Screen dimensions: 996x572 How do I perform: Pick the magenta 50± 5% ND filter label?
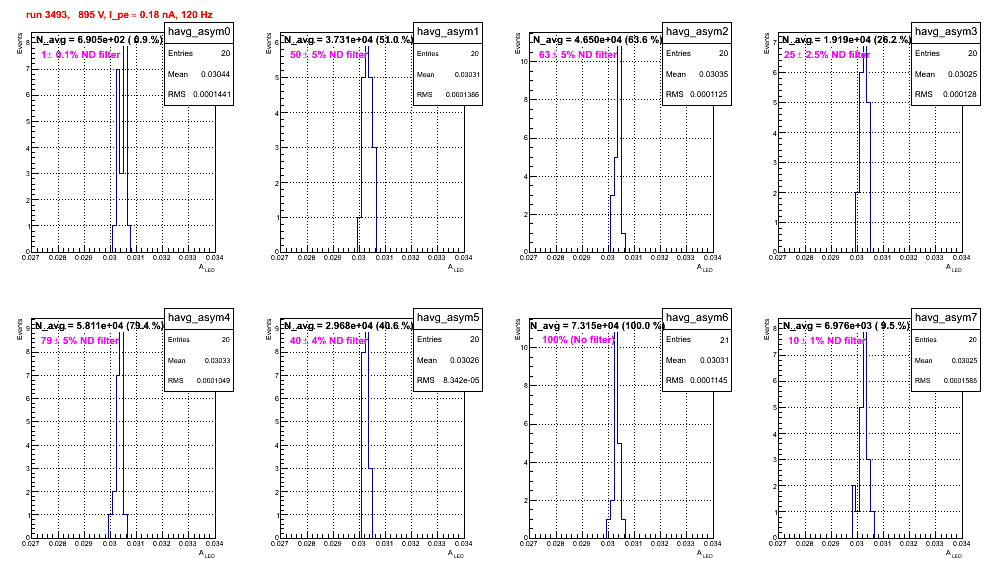click(x=329, y=55)
